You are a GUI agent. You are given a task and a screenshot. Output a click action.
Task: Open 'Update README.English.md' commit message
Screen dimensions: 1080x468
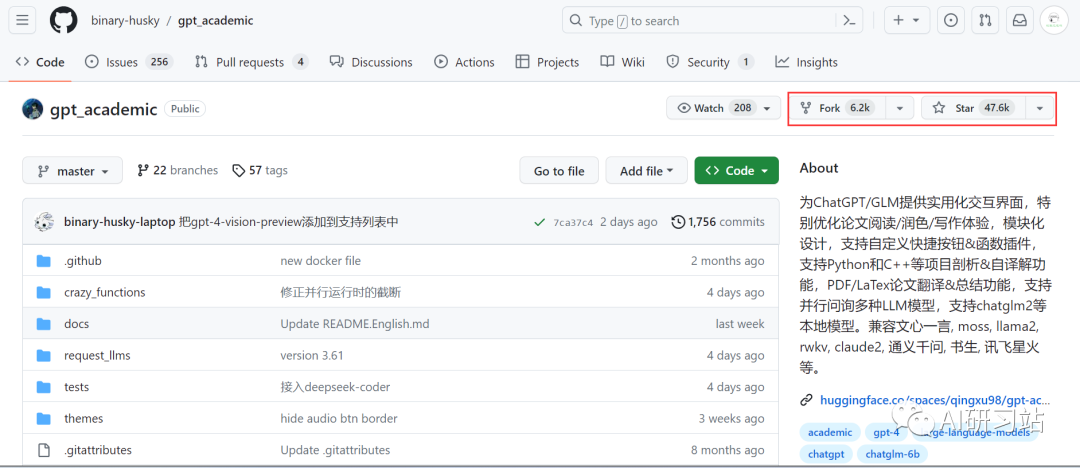355,324
